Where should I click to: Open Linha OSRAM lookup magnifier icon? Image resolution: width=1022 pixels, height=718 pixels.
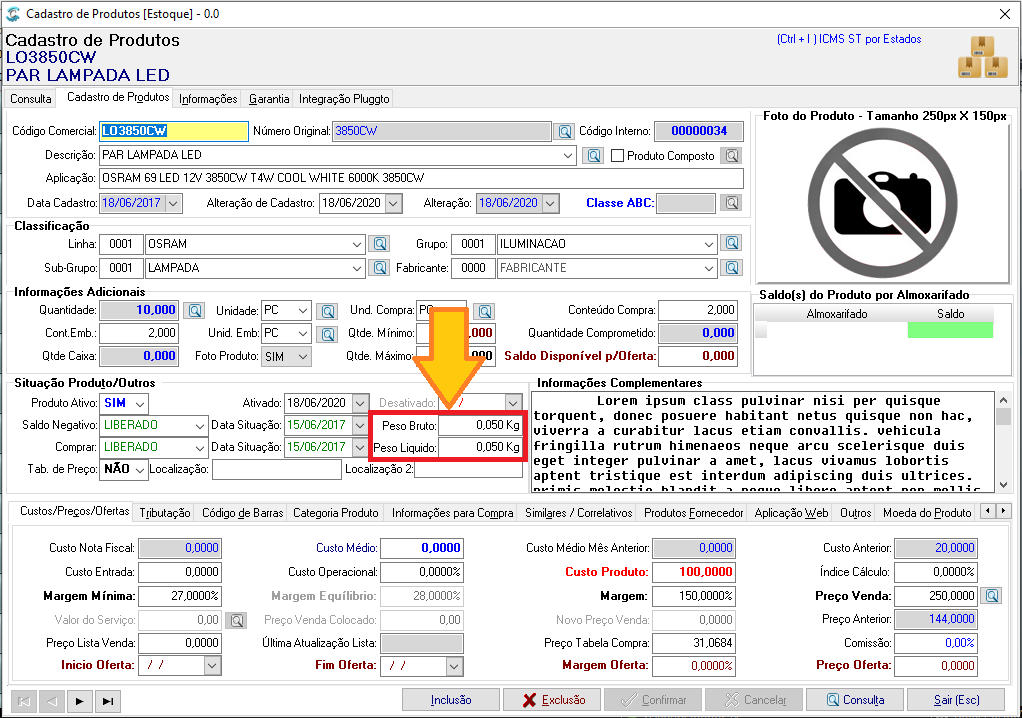click(x=379, y=244)
